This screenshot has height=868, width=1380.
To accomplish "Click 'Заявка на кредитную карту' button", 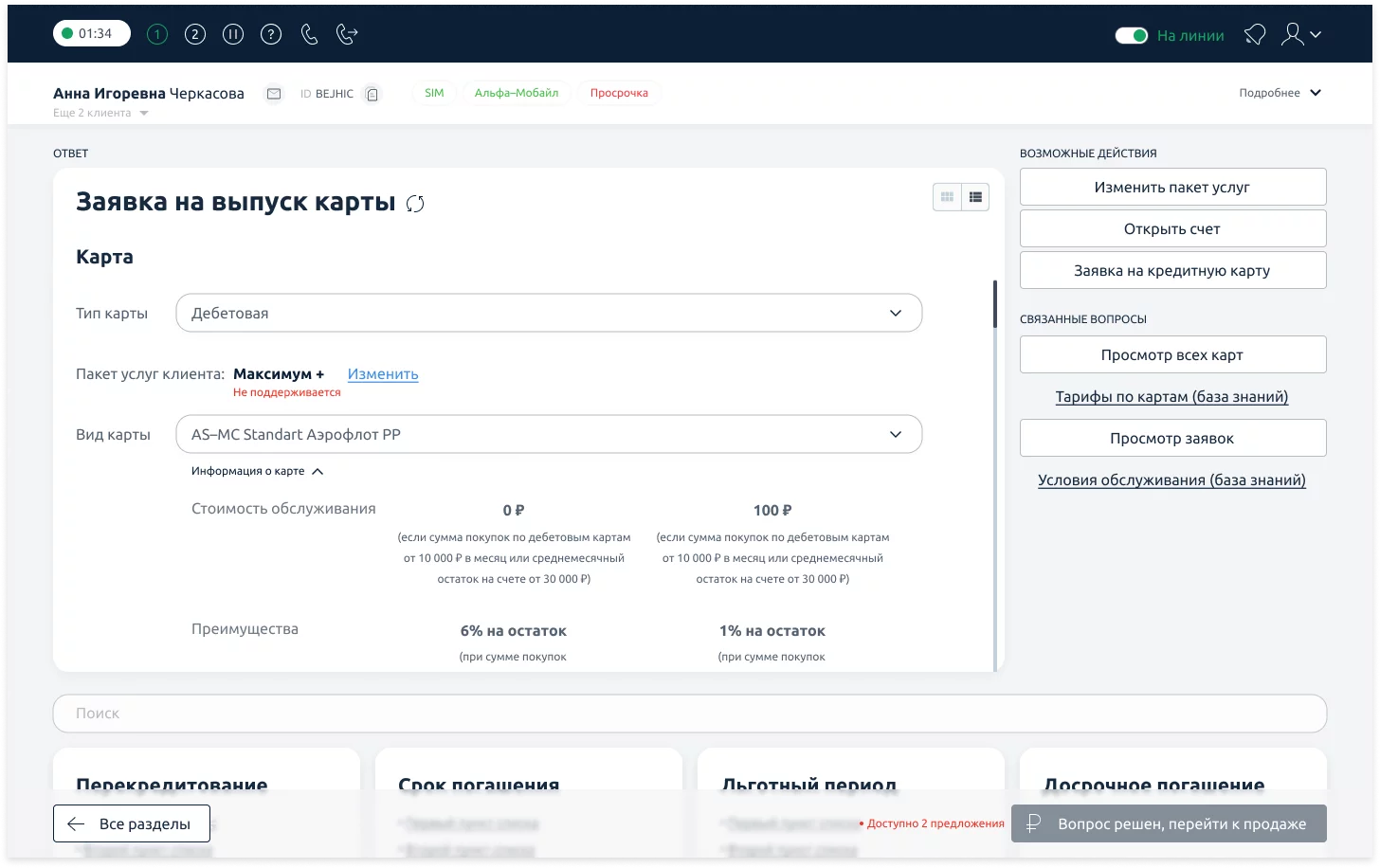I will click(1172, 270).
